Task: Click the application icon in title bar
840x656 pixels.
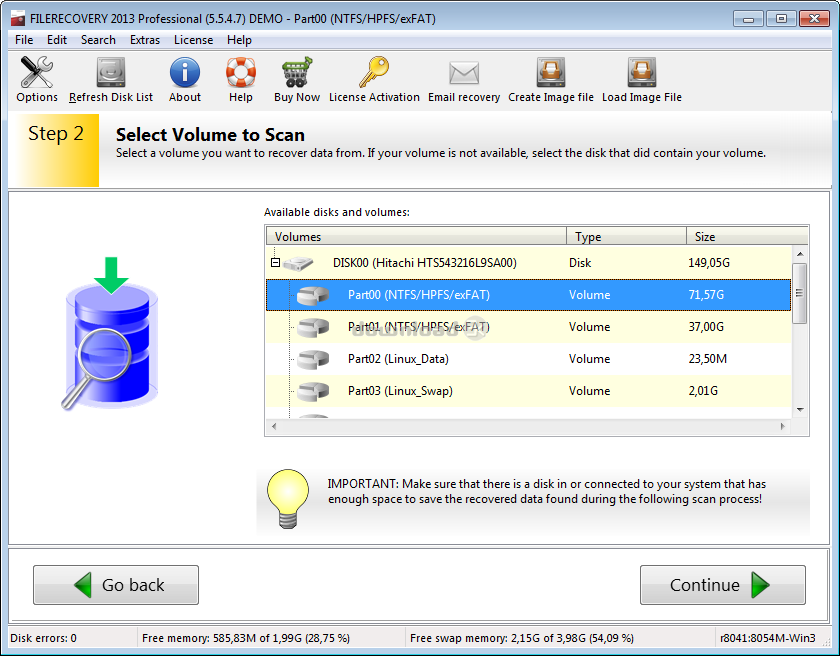Action: pyautogui.click(x=18, y=19)
